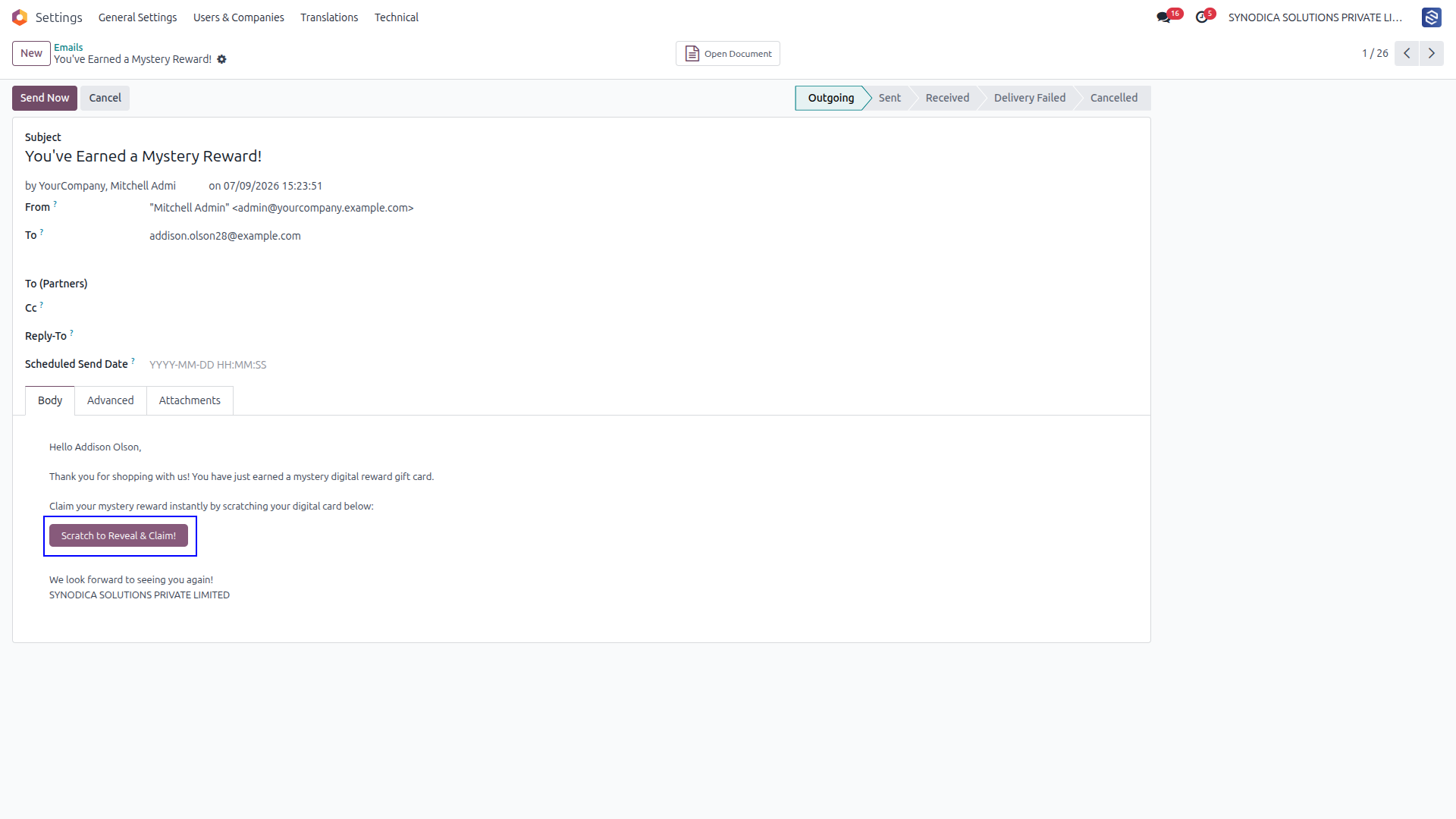This screenshot has height=819, width=1456.
Task: Go to previous record arrow
Action: [1407, 53]
